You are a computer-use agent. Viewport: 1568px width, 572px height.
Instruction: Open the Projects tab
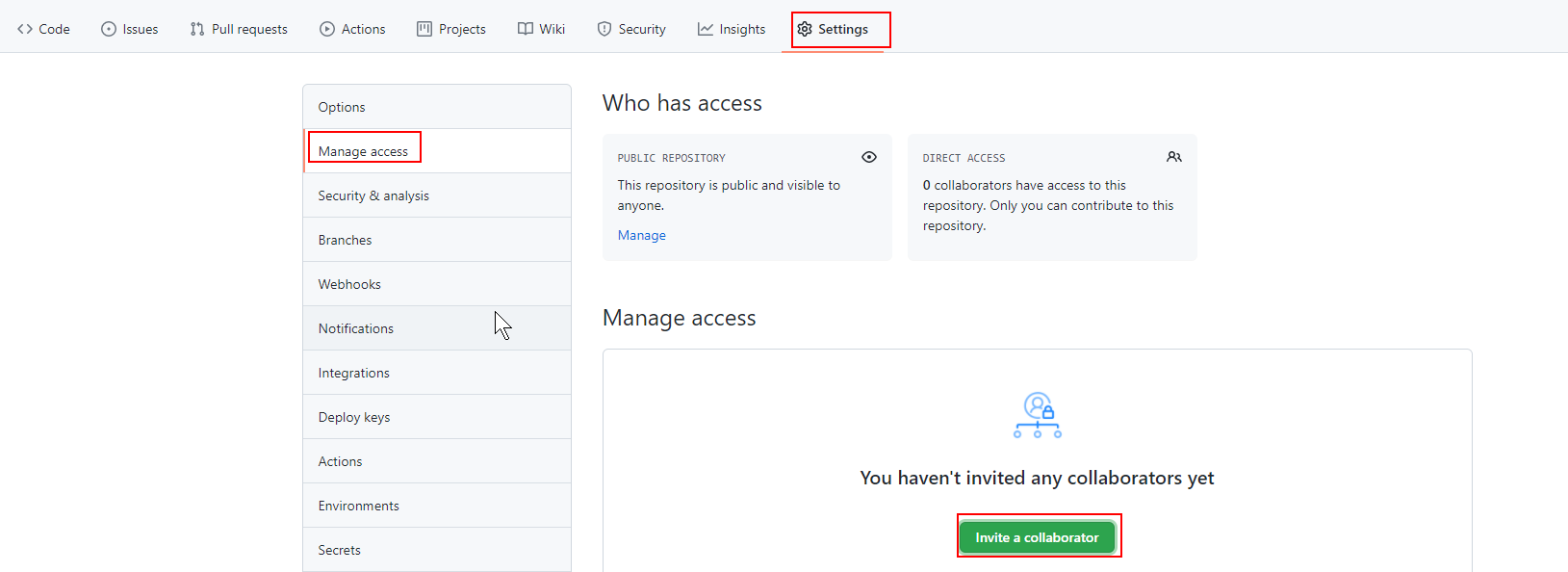tap(451, 29)
